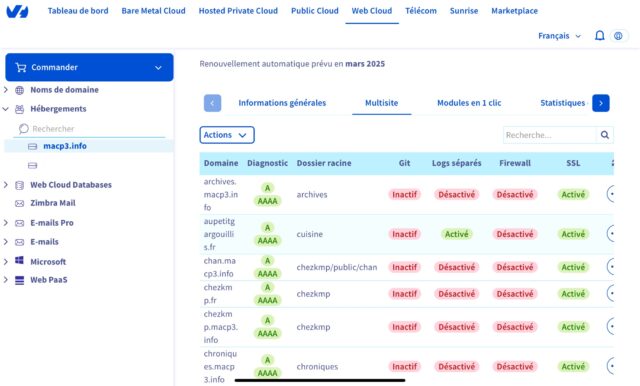
Task: Click the Web Cloud Databases icon
Action: (19, 185)
